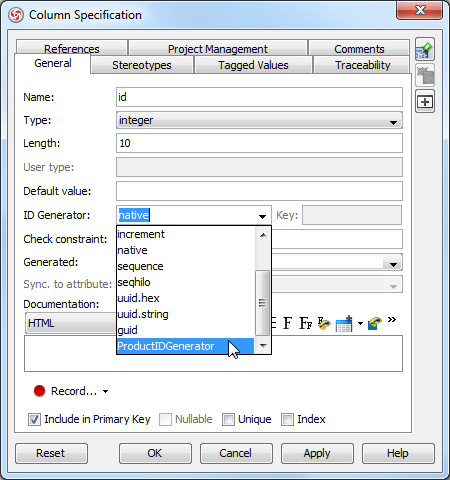Click the Apply button
450x480 pixels.
pyautogui.click(x=317, y=453)
